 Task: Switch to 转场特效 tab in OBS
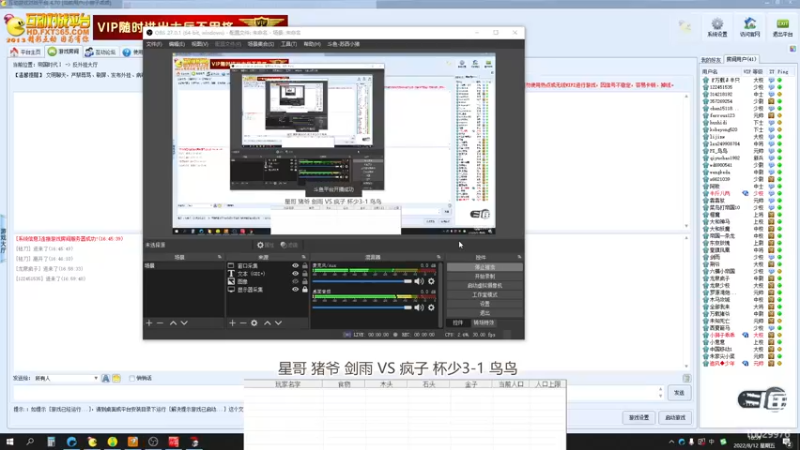[x=484, y=323]
